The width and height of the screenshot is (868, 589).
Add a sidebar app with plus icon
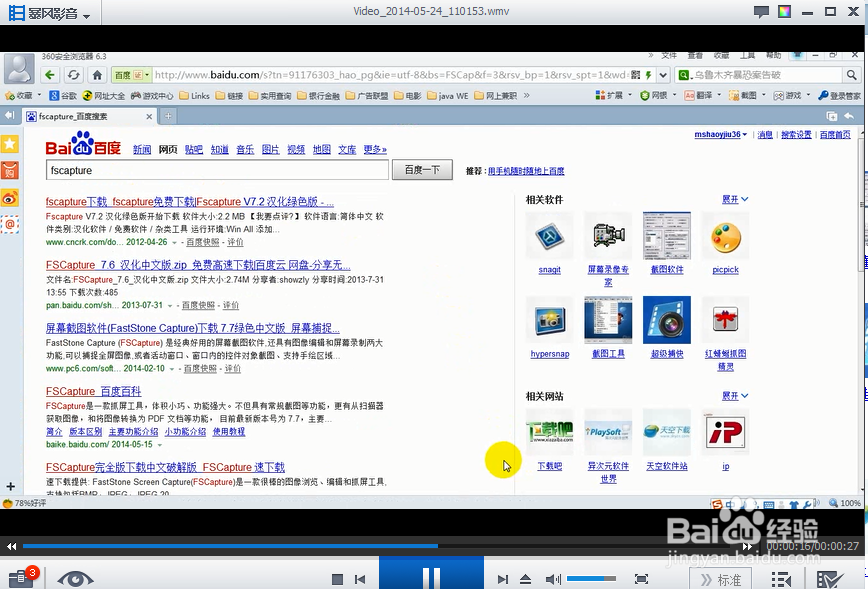pos(10,487)
